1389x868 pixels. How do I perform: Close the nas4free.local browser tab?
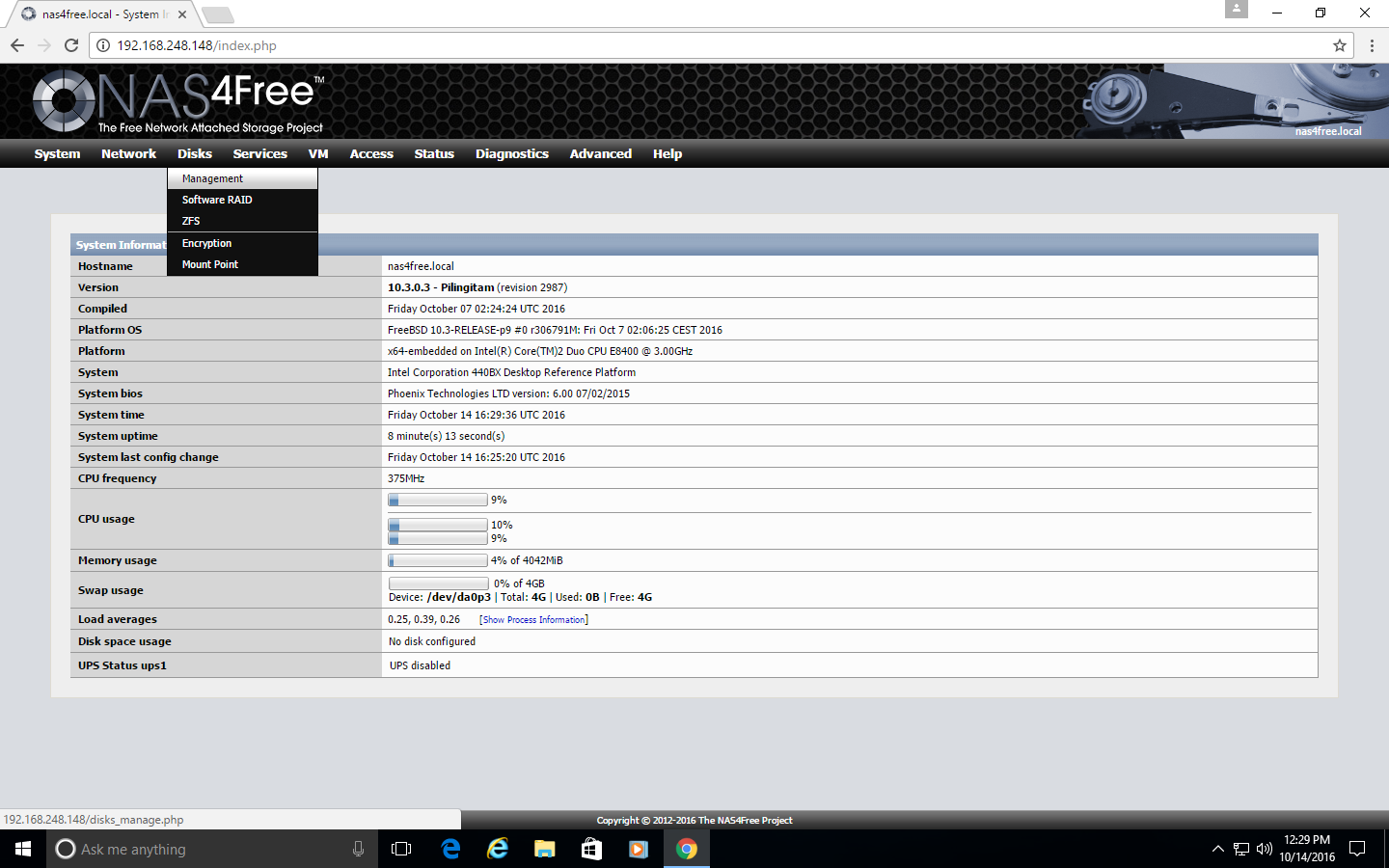click(x=182, y=14)
